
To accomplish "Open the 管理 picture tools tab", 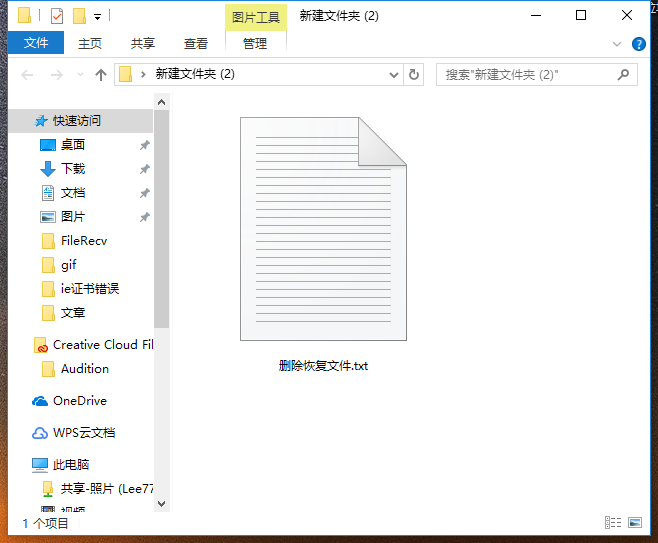I will click(x=255, y=43).
